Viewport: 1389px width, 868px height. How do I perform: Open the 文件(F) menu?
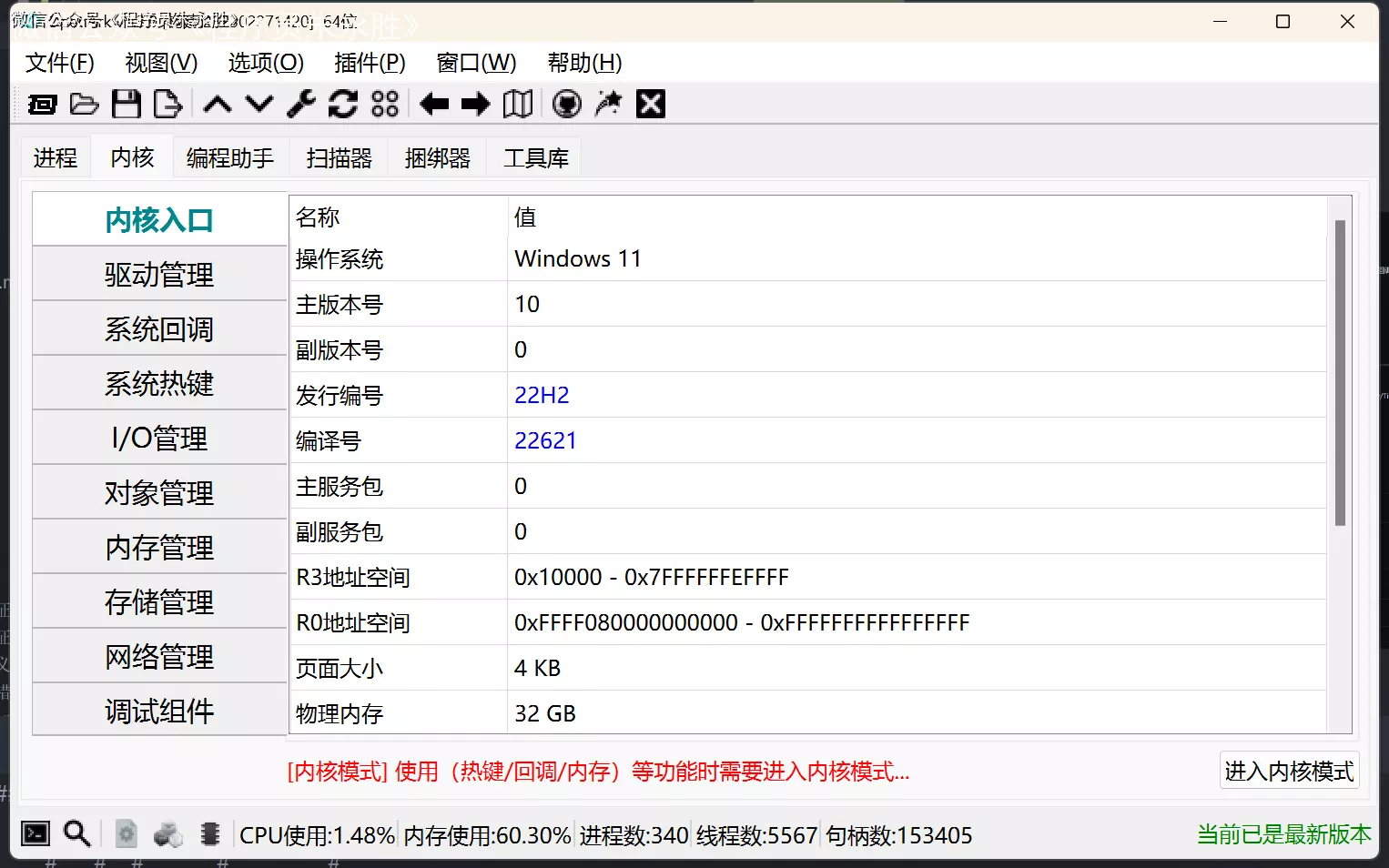point(60,63)
